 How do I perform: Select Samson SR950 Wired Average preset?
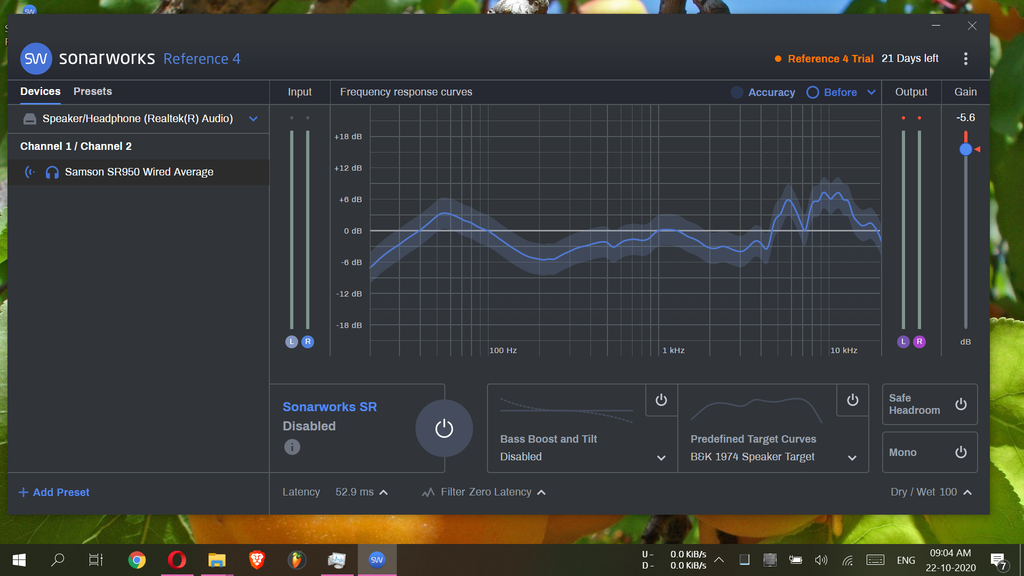[x=138, y=172]
